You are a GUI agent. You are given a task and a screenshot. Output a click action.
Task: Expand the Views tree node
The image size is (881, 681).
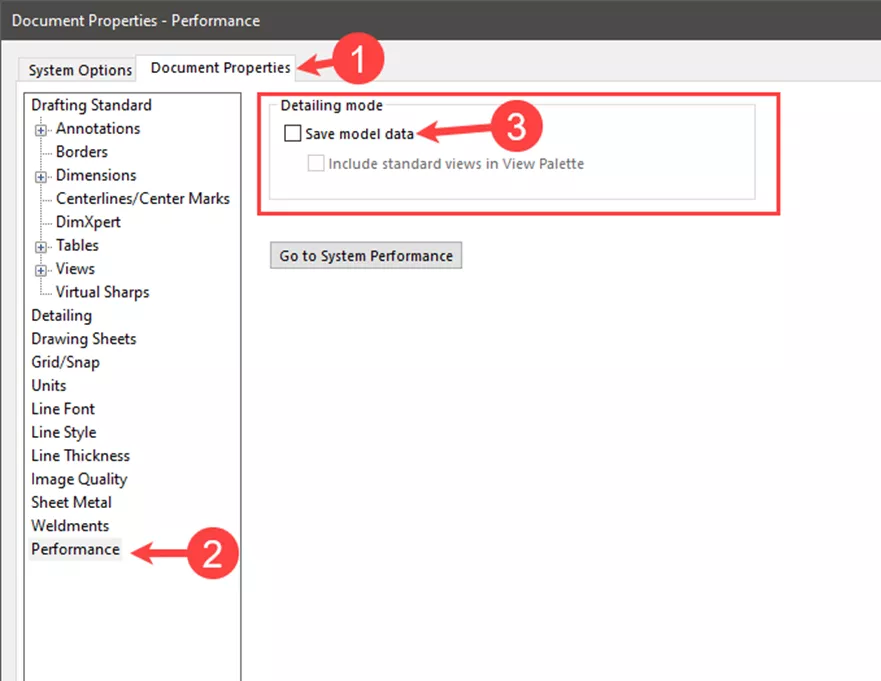click(x=40, y=270)
